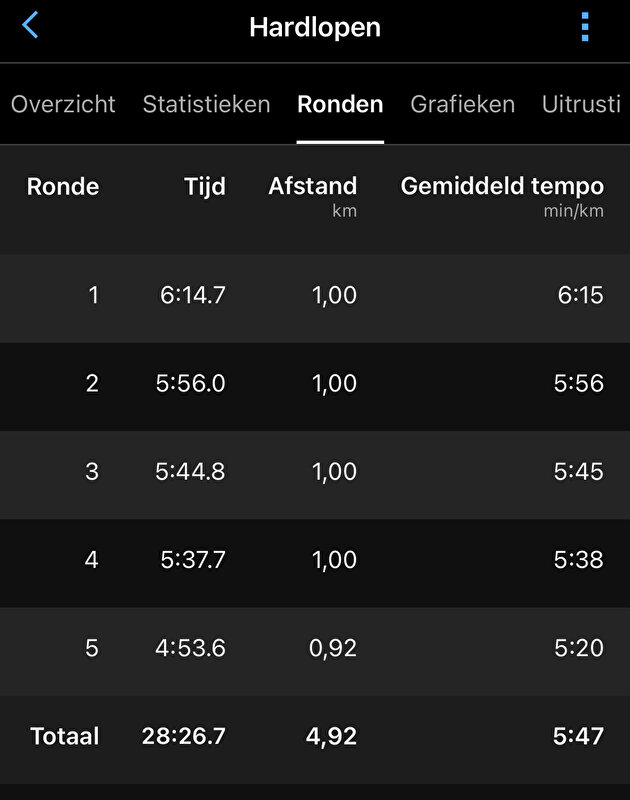Select the Ronden tab

click(x=340, y=104)
